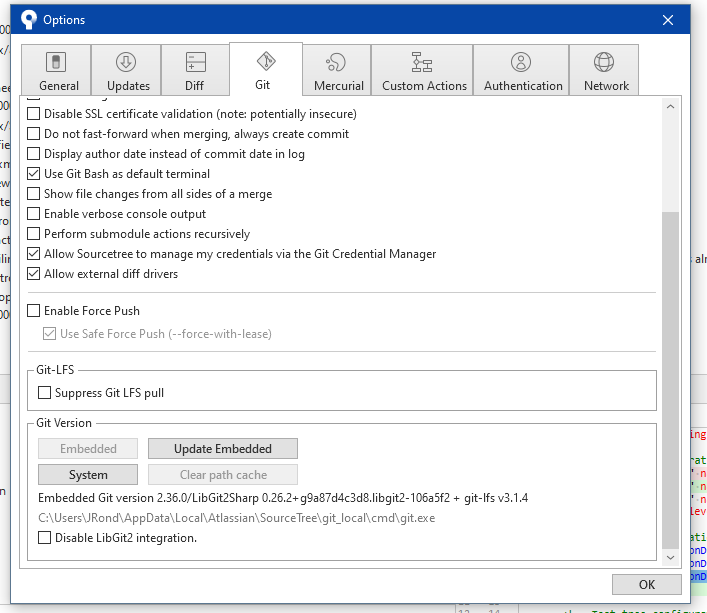Click the Mercurial swirl icon
This screenshot has width=707, height=613.
336,62
